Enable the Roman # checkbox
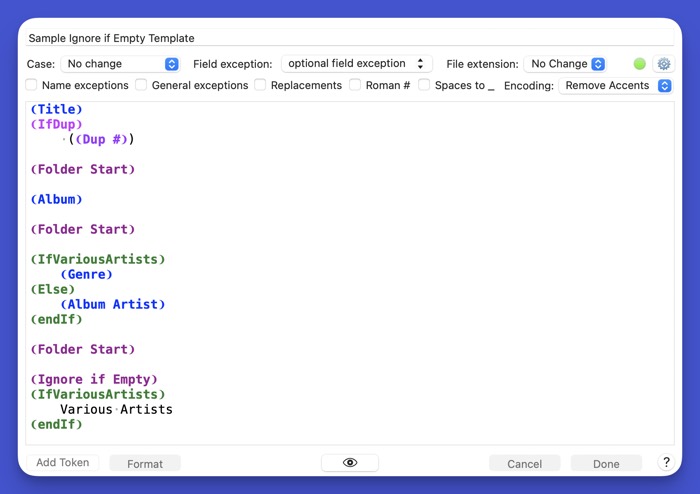This screenshot has width=700, height=494. (x=355, y=86)
